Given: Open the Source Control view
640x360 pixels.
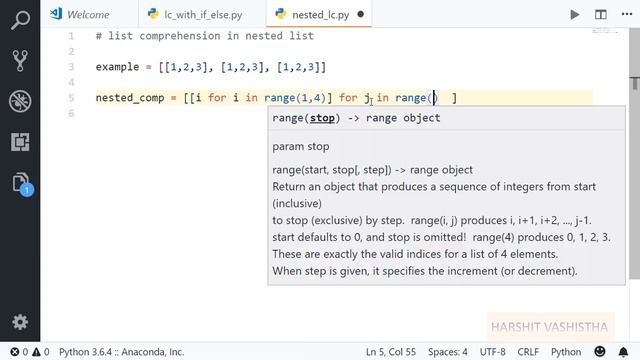Looking at the screenshot, I should coord(20,60).
